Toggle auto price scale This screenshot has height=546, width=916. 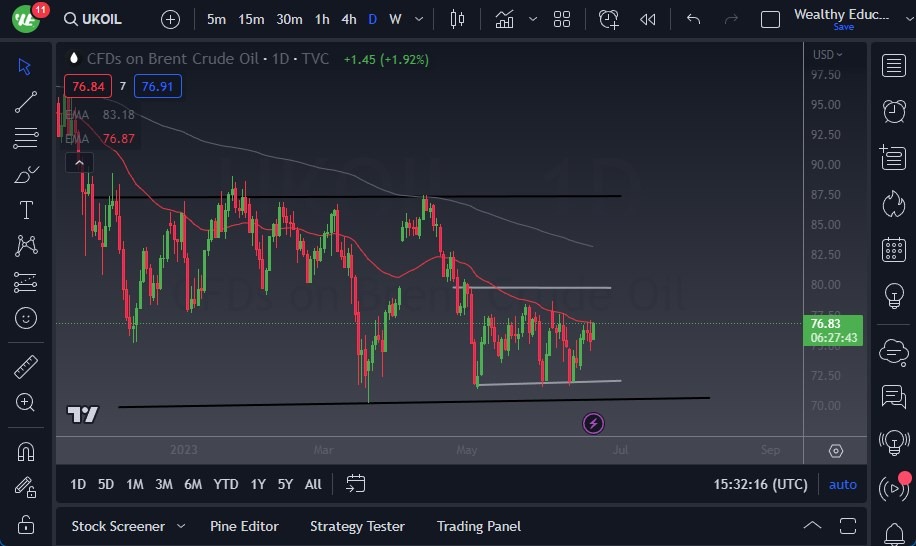842,484
